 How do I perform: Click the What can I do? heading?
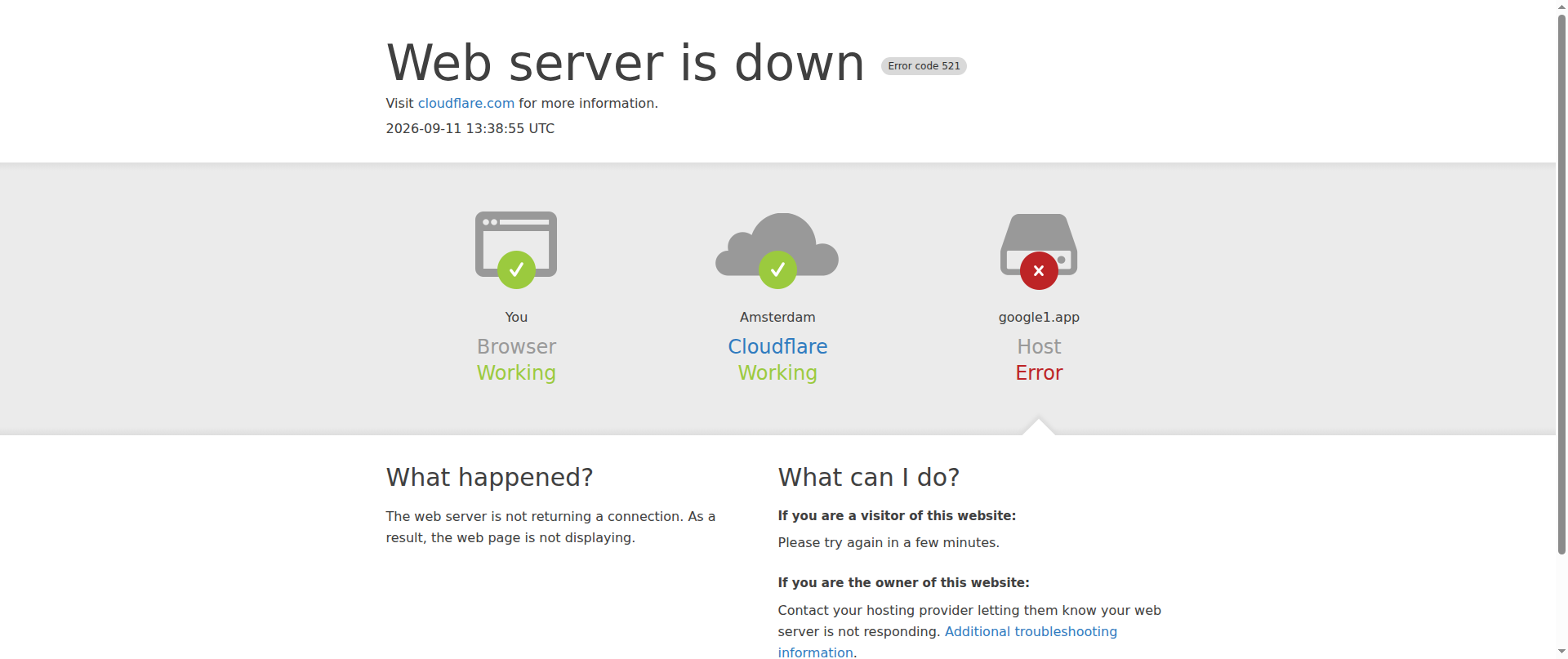pos(869,477)
